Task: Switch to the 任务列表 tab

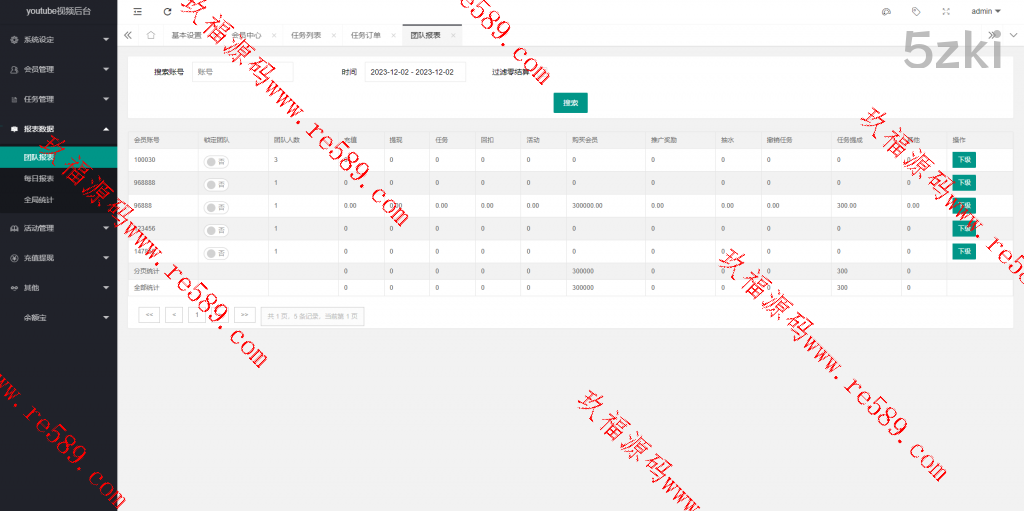Action: point(306,35)
